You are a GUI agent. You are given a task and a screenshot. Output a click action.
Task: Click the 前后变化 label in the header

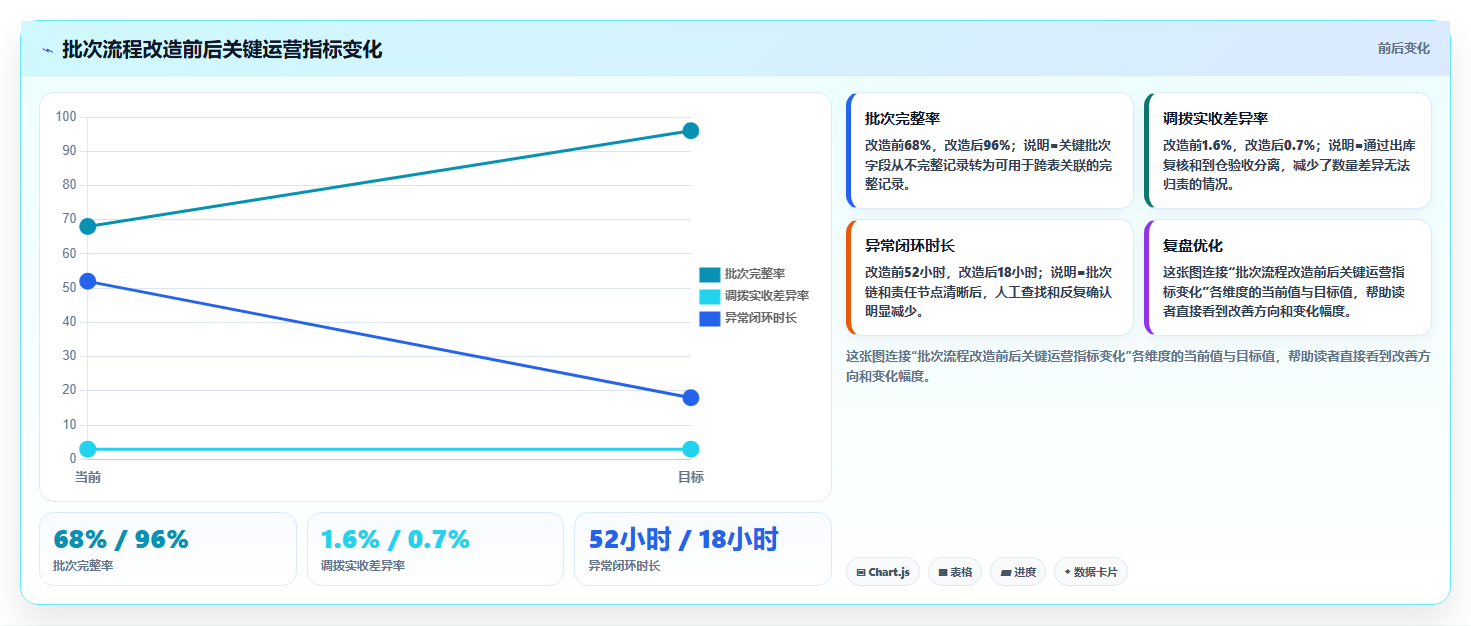1403,48
